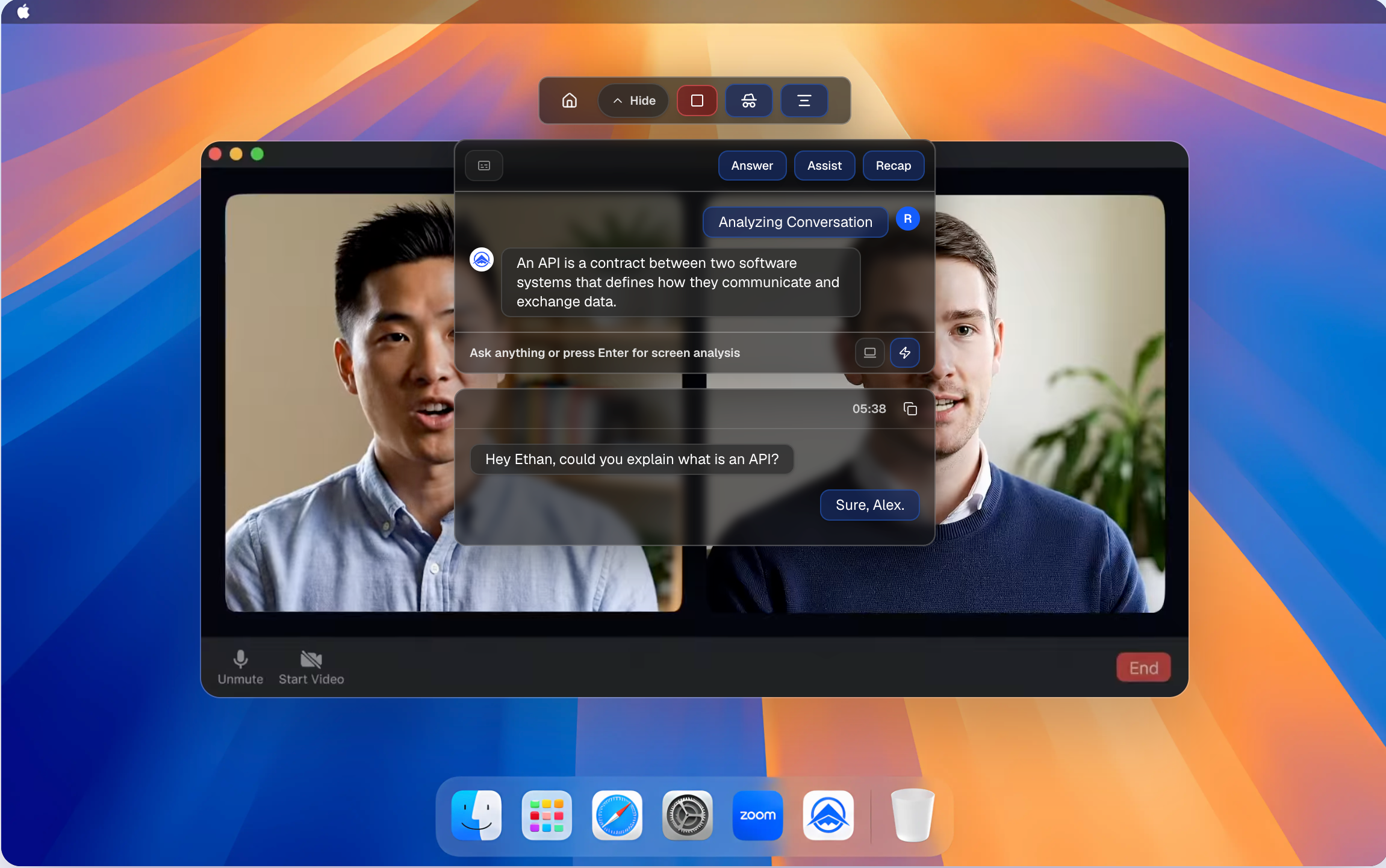Toggle the captions panel icon
The width and height of the screenshot is (1386, 868).
[x=484, y=166]
